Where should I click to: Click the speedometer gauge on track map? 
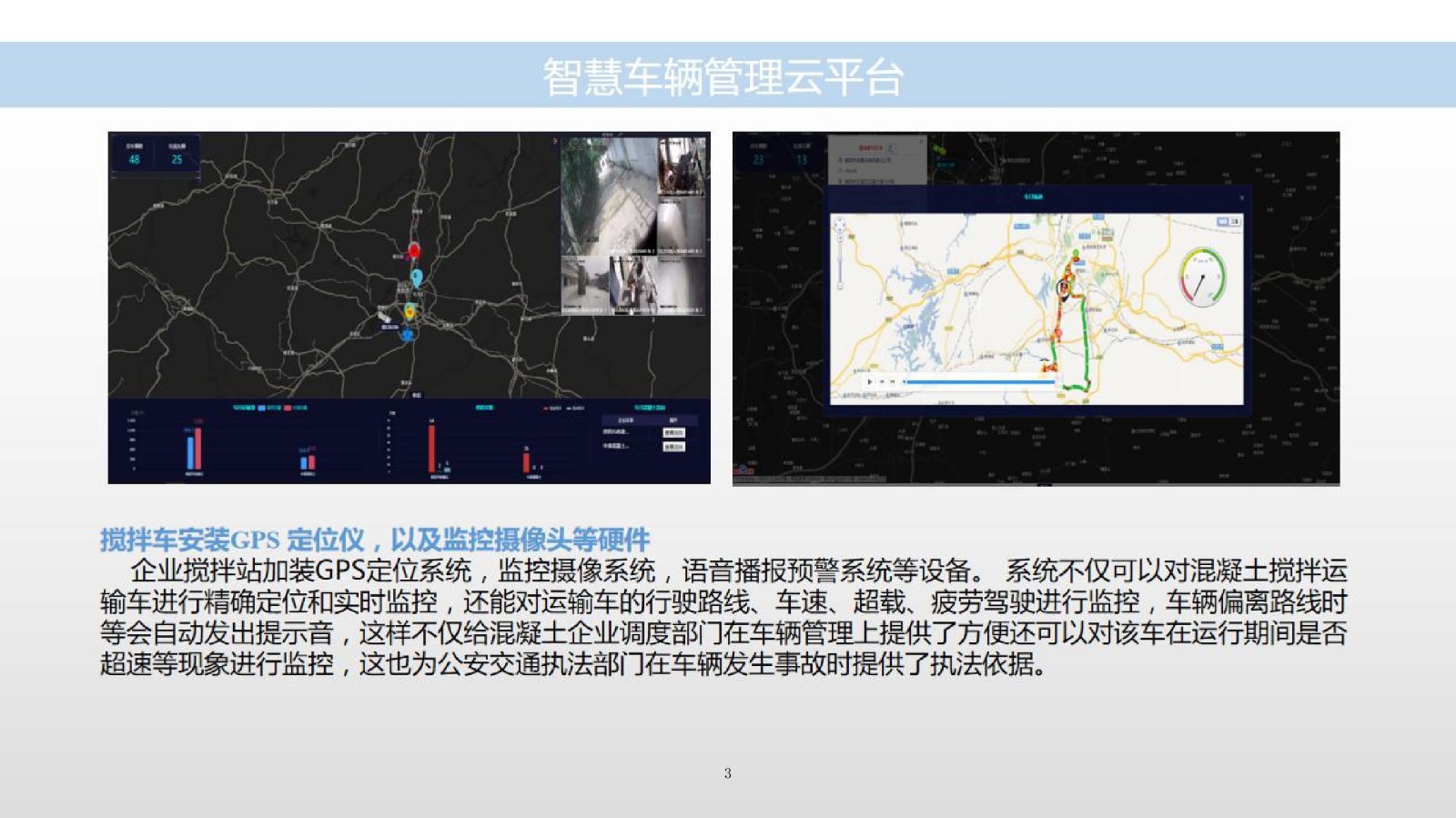click(x=1202, y=277)
